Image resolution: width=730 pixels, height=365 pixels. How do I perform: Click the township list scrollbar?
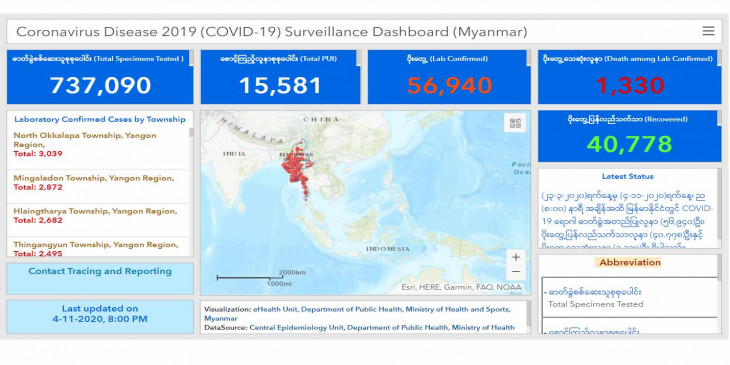click(191, 133)
